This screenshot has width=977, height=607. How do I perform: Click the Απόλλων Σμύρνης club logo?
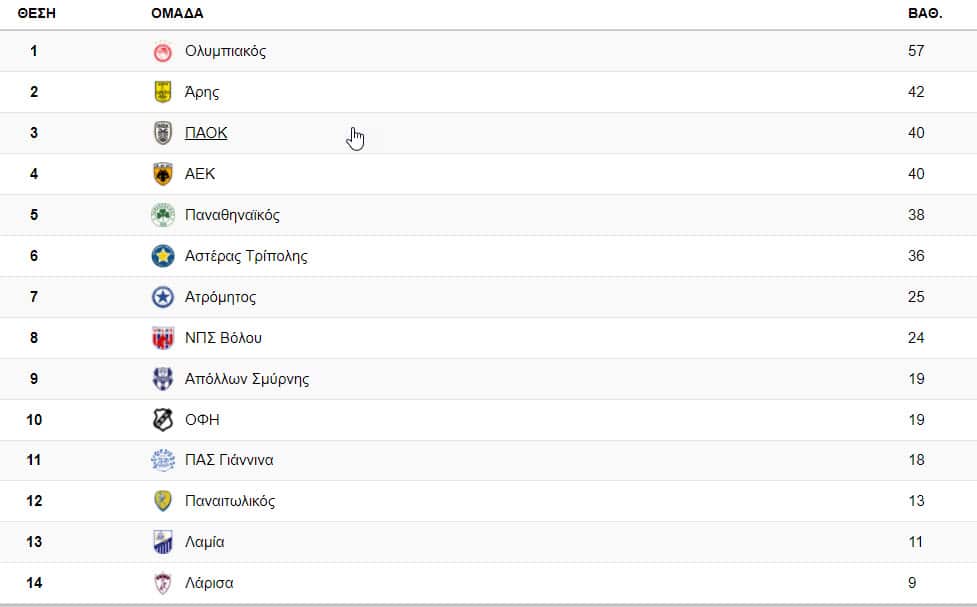click(162, 379)
